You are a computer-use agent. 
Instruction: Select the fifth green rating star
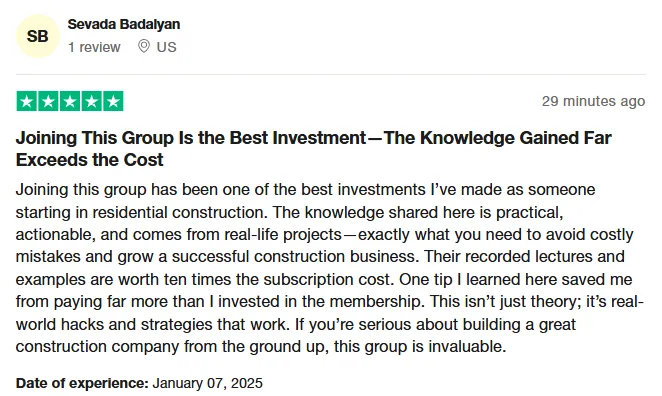[113, 101]
